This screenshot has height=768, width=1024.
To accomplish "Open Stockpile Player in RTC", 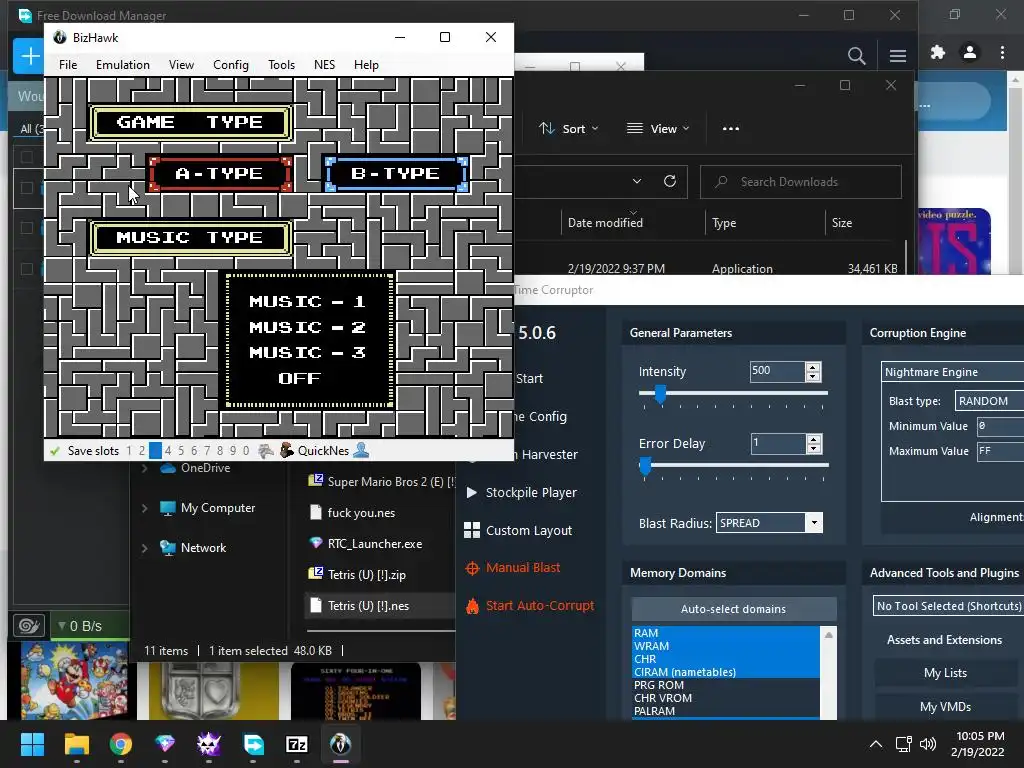I will click(x=521, y=492).
